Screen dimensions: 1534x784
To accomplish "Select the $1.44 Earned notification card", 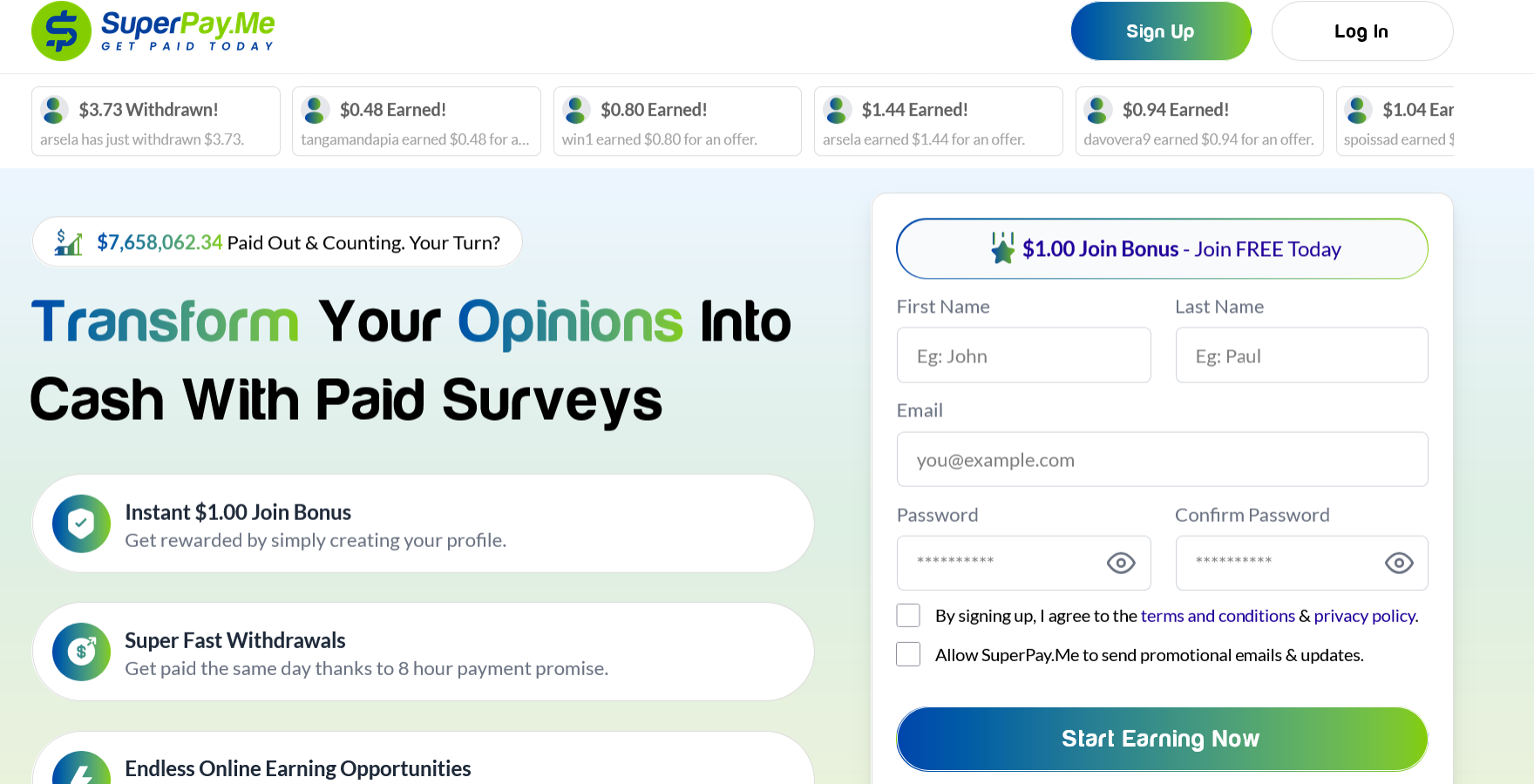I will tap(938, 121).
